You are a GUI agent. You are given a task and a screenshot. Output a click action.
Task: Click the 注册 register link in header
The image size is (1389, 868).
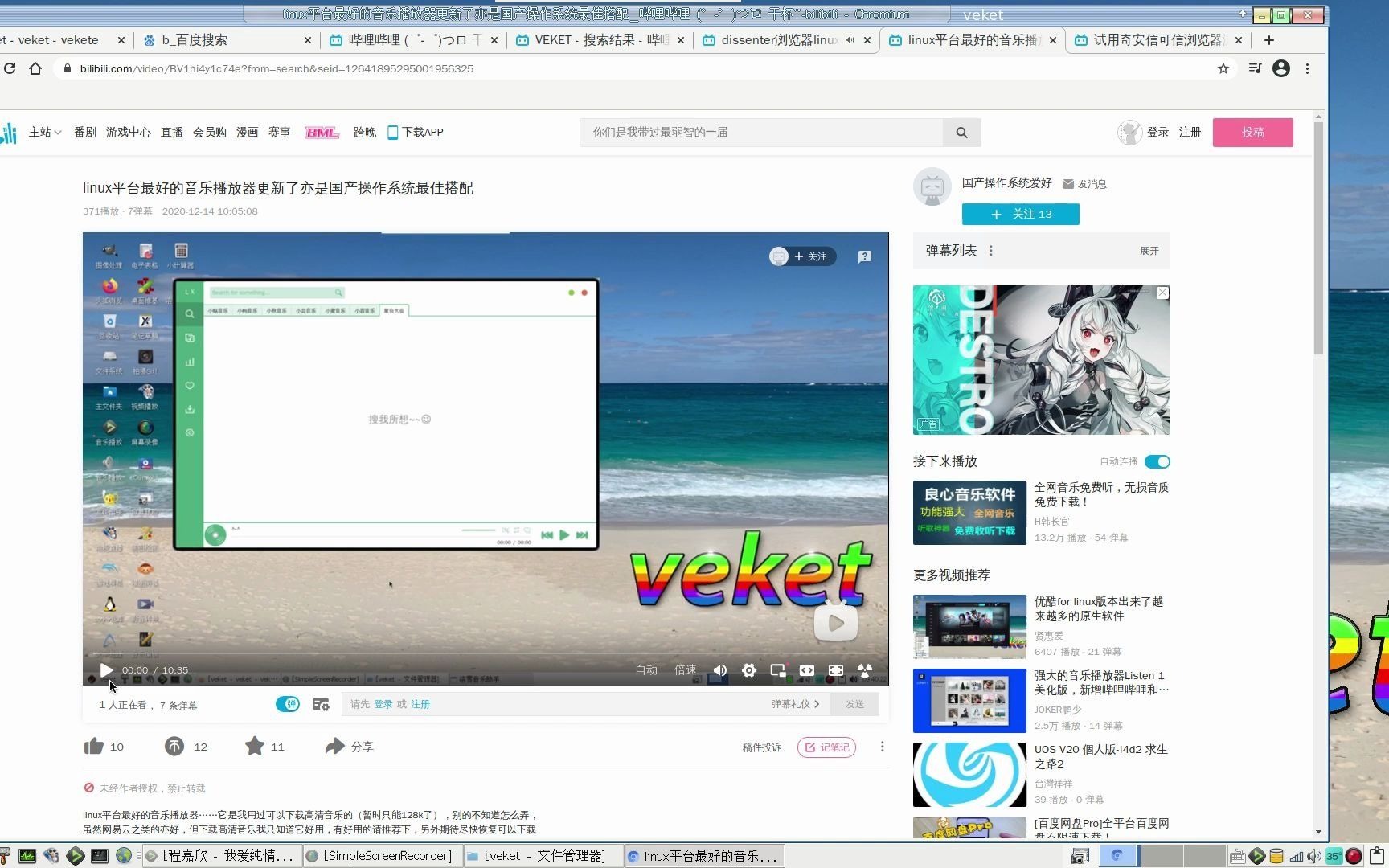pos(1190,133)
